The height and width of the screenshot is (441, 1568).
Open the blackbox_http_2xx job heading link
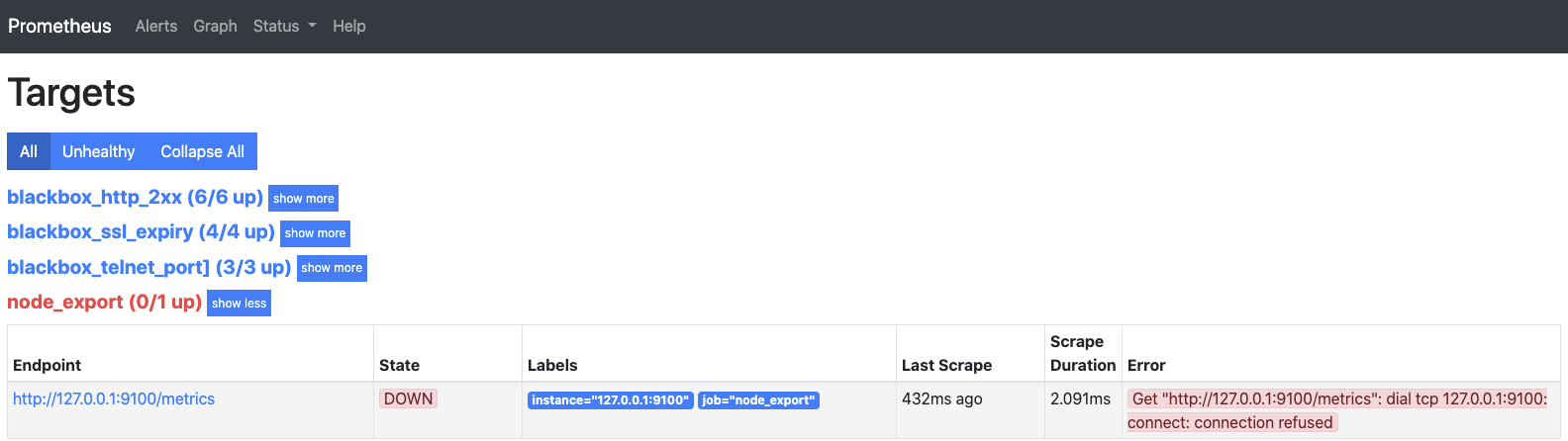[135, 197]
